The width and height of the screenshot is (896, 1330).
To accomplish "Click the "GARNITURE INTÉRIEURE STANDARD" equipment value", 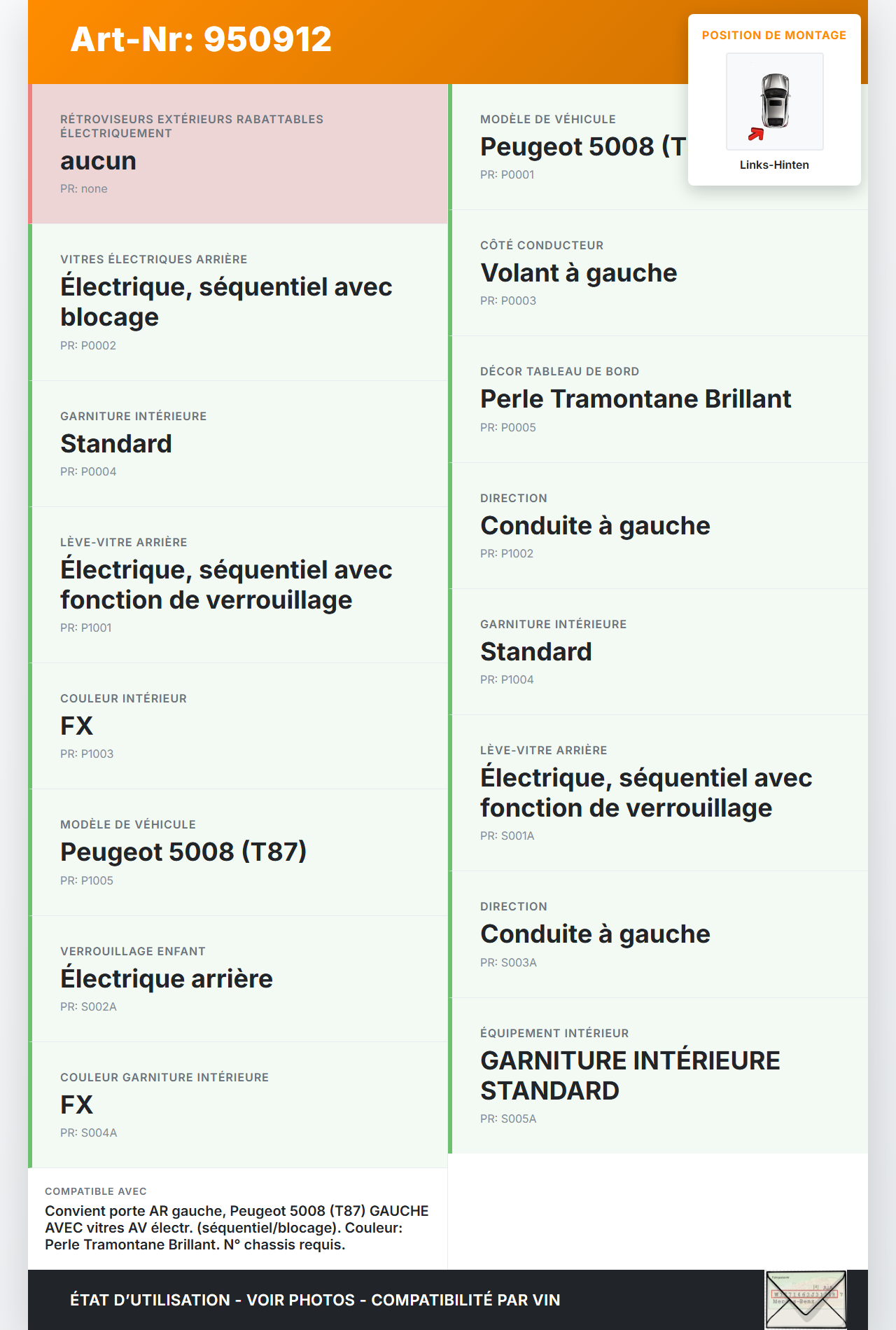I will [630, 1076].
